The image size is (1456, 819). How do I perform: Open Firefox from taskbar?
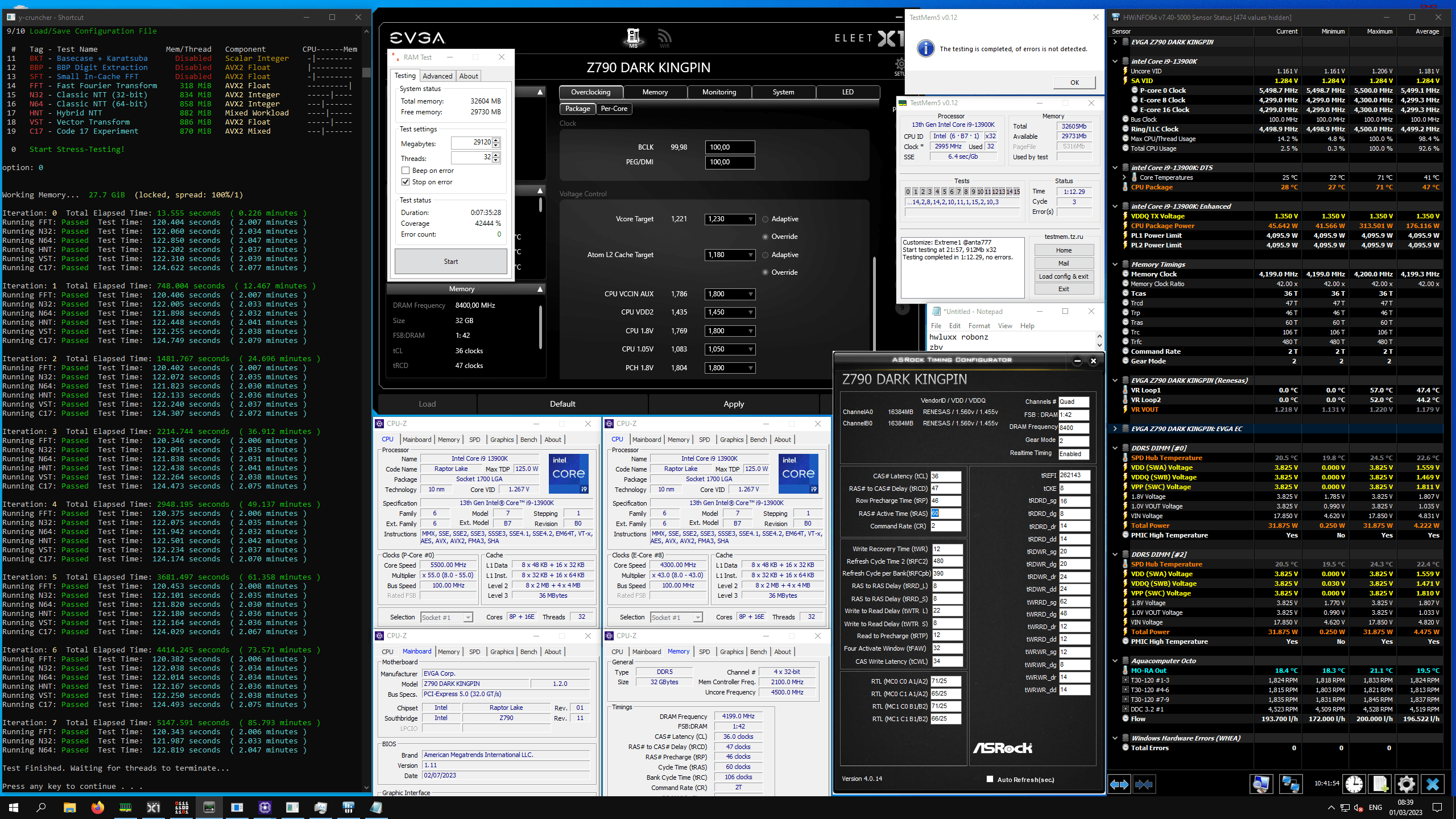pyautogui.click(x=97, y=807)
